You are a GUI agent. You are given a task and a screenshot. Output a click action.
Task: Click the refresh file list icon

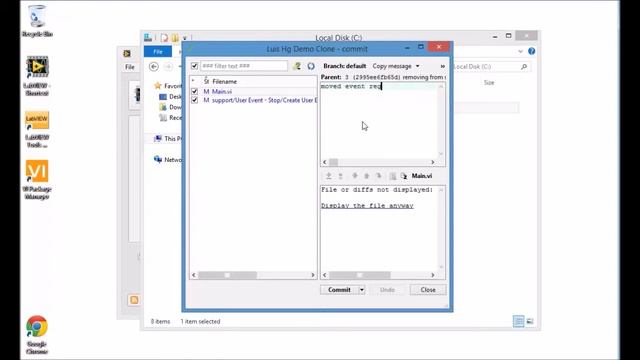(311, 66)
